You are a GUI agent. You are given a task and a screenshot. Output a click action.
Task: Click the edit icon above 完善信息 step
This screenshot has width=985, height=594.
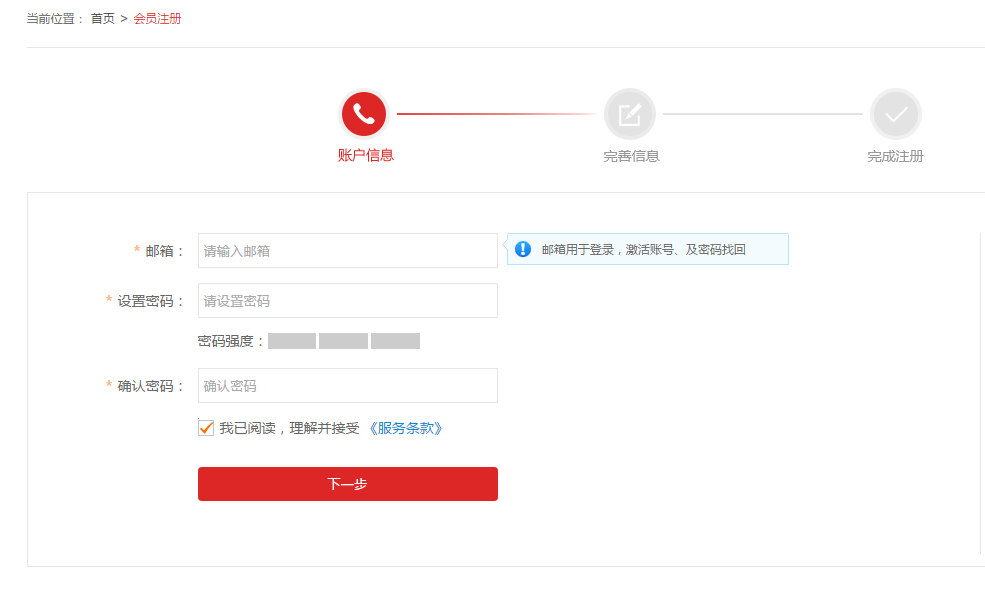coord(629,113)
